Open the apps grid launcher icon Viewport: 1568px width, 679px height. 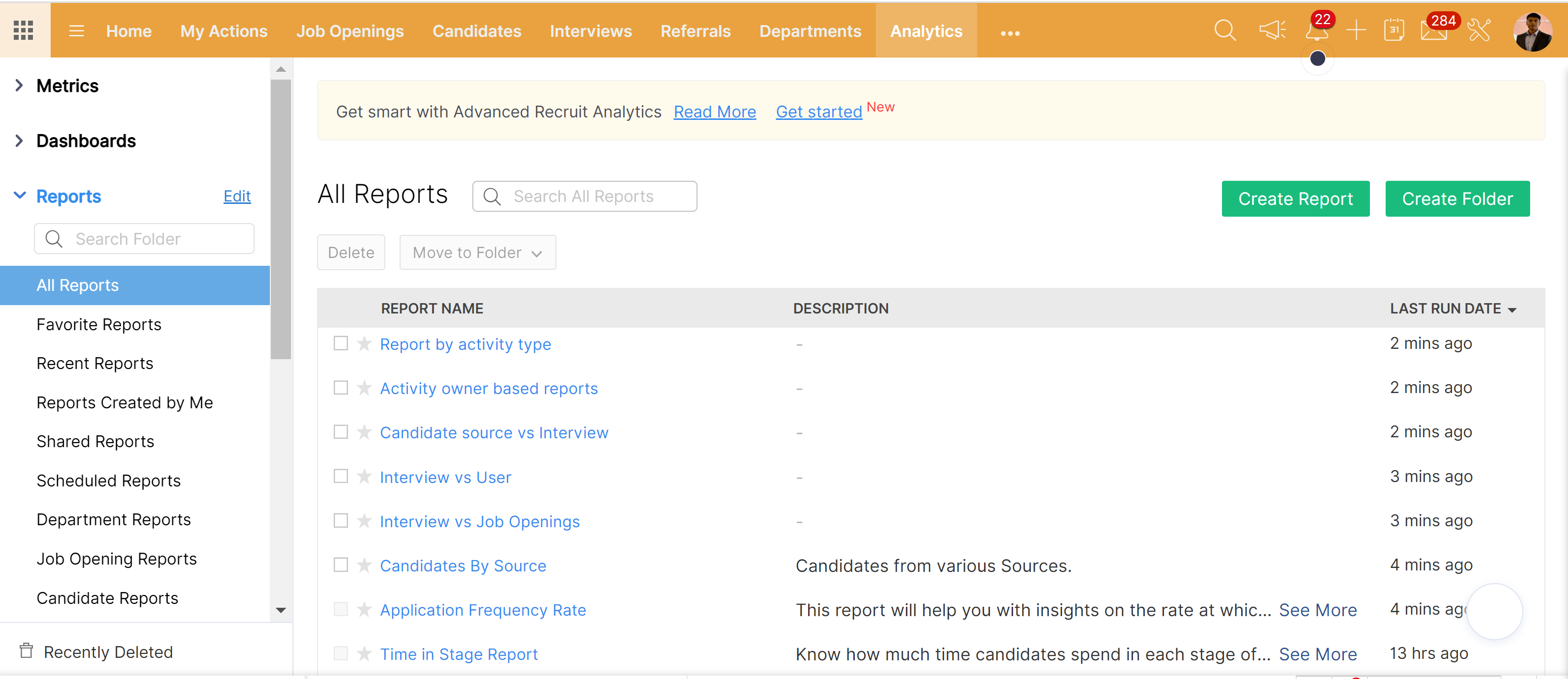(x=23, y=30)
